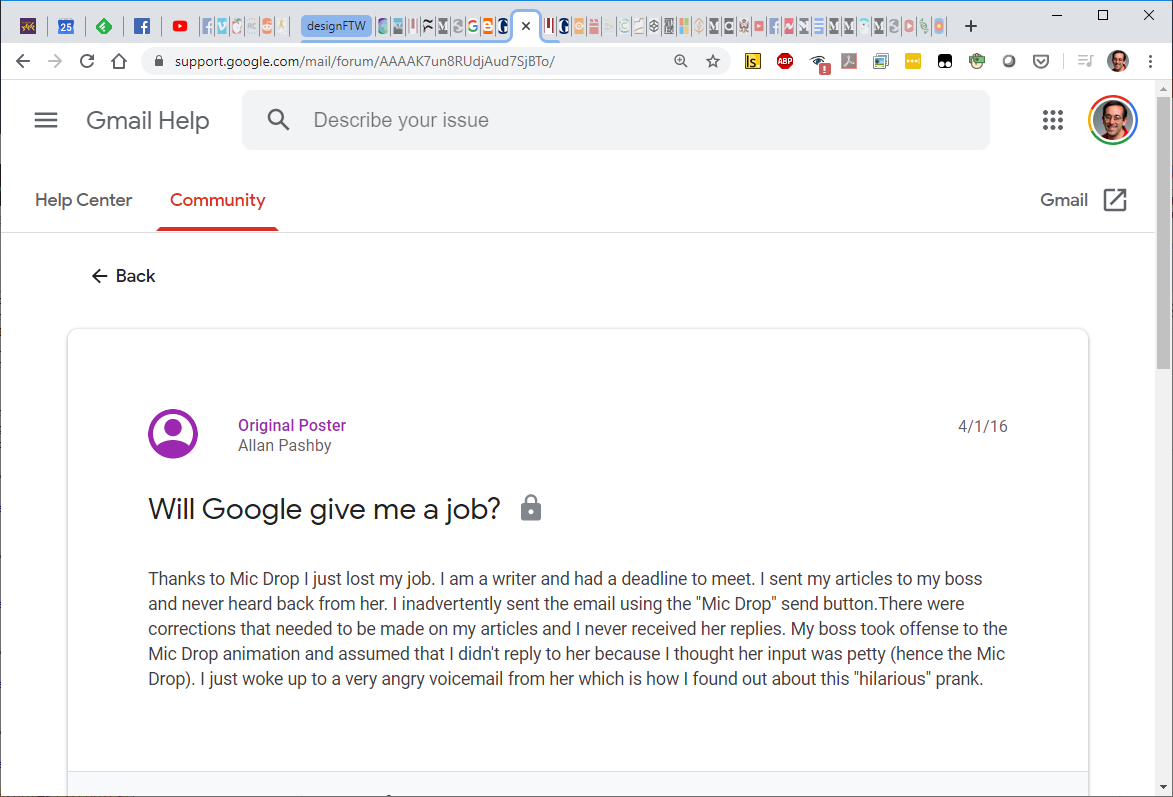Click the browser address bar URL

[364, 61]
